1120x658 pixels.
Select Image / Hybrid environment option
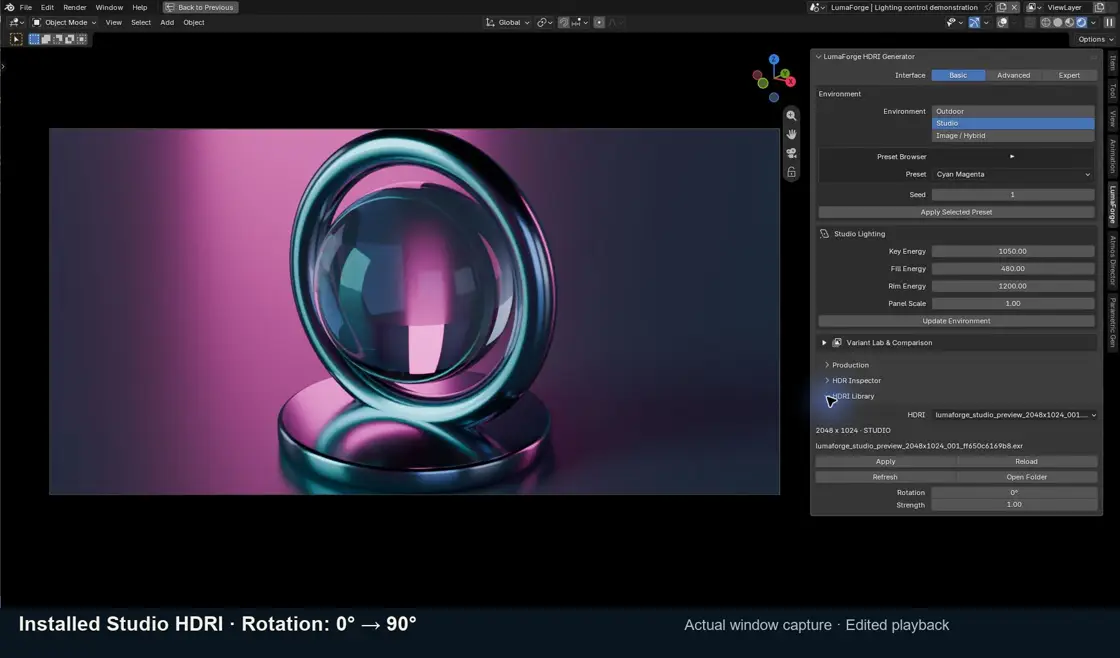[x=1013, y=136]
